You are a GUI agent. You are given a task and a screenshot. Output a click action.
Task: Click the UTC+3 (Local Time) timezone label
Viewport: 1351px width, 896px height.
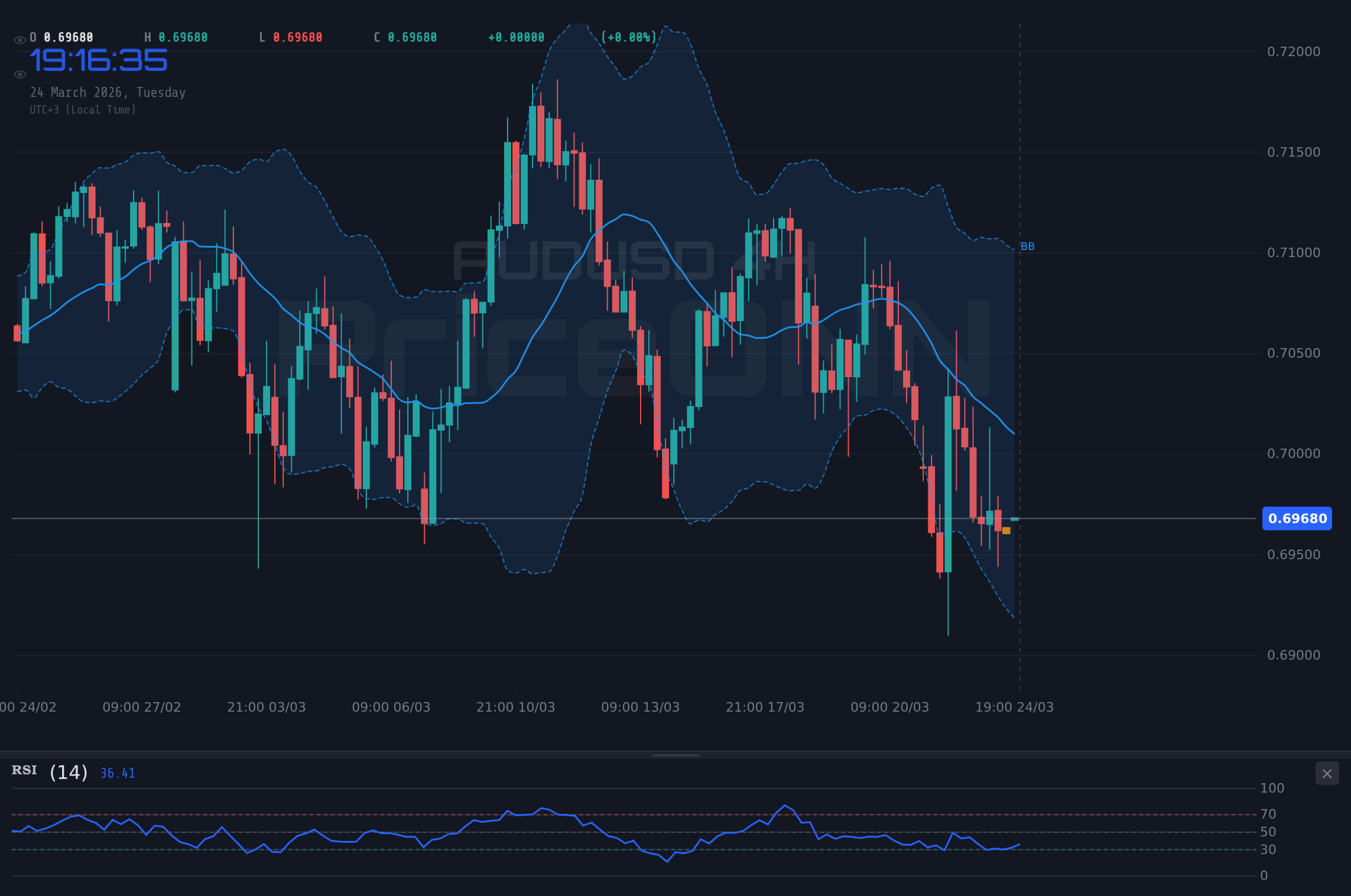click(83, 109)
